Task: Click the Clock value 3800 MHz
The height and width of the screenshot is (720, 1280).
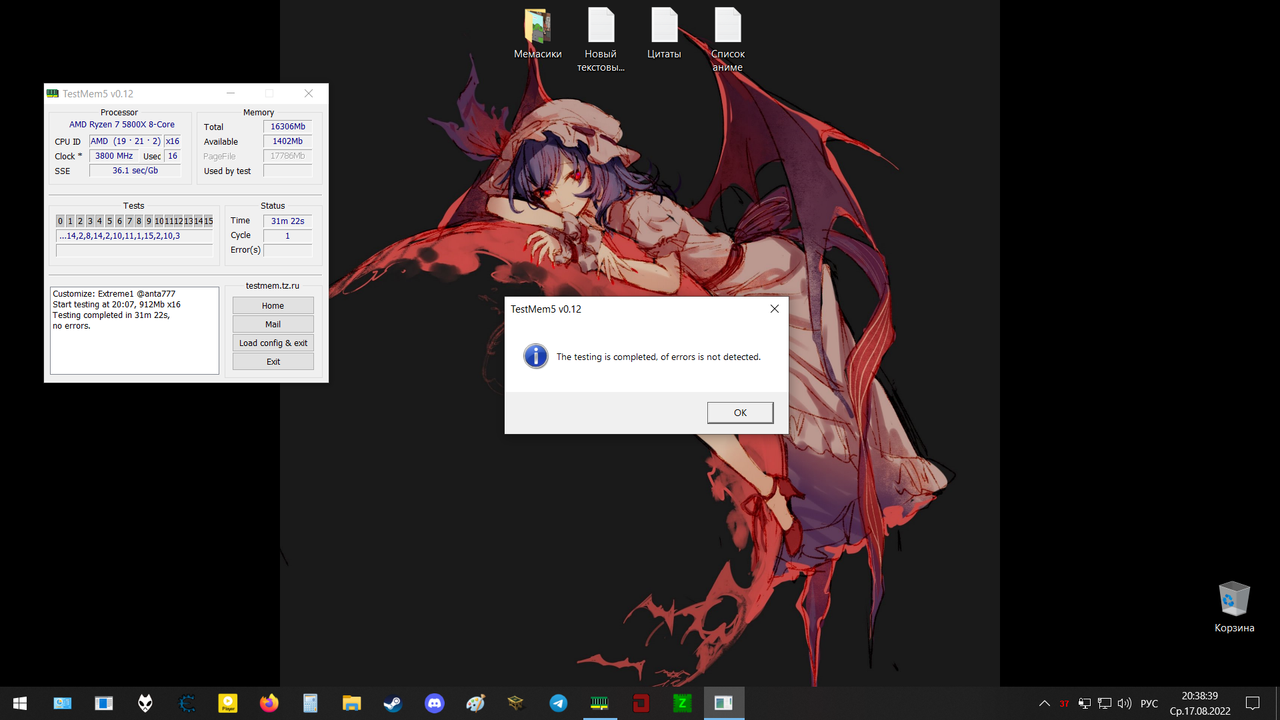Action: 114,156
